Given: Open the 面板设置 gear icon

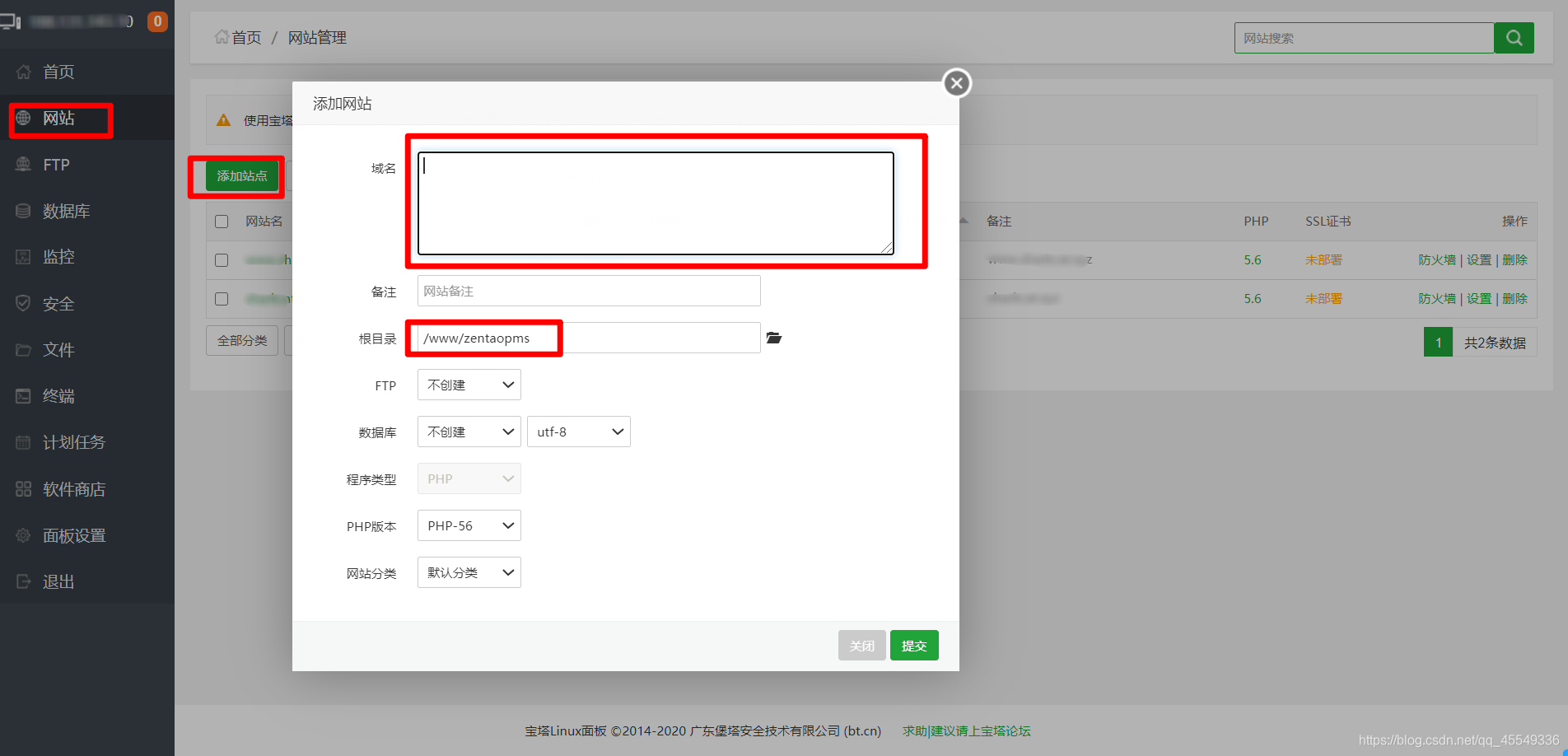Looking at the screenshot, I should point(23,535).
